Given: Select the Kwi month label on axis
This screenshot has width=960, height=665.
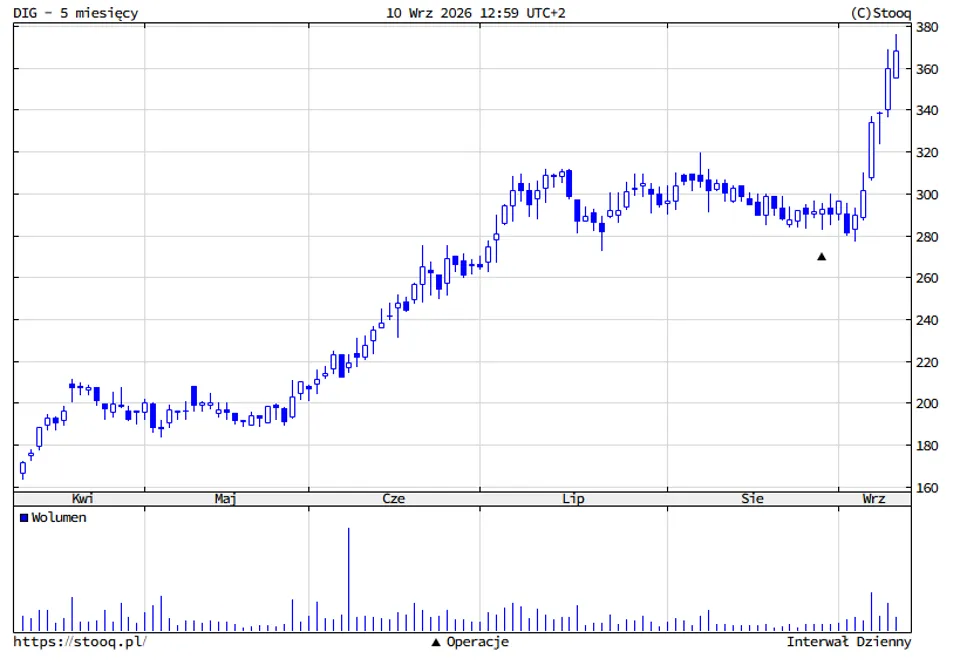Looking at the screenshot, I should coord(83,498).
